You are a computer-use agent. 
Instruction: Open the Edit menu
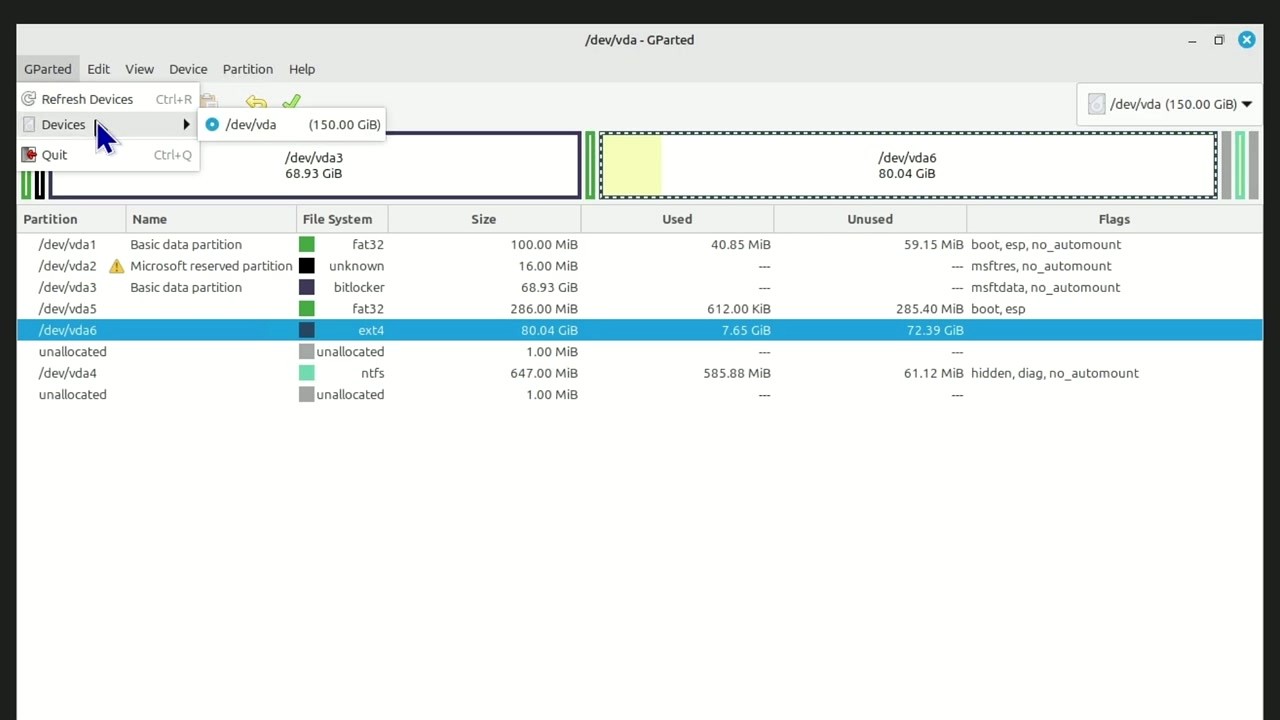(x=98, y=69)
